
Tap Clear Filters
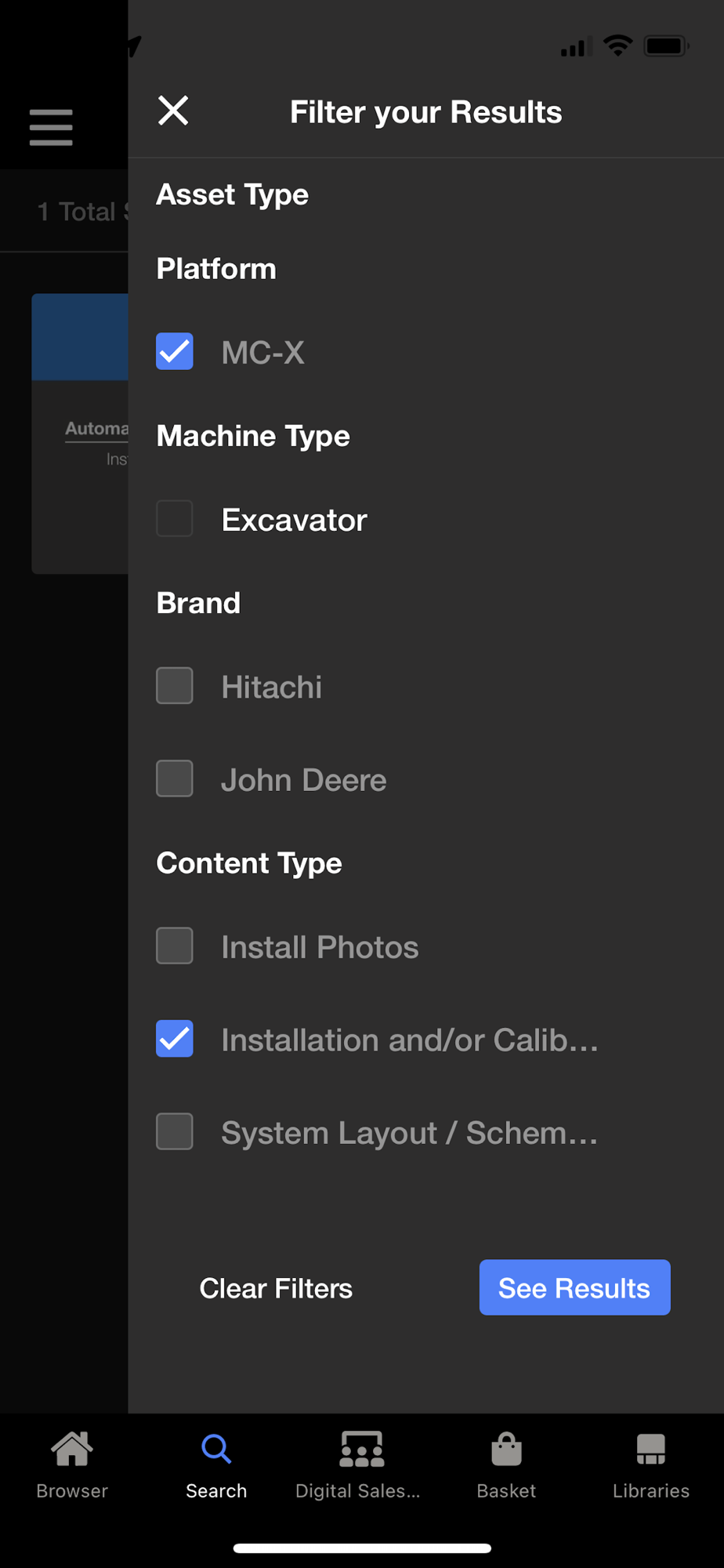pos(276,1288)
